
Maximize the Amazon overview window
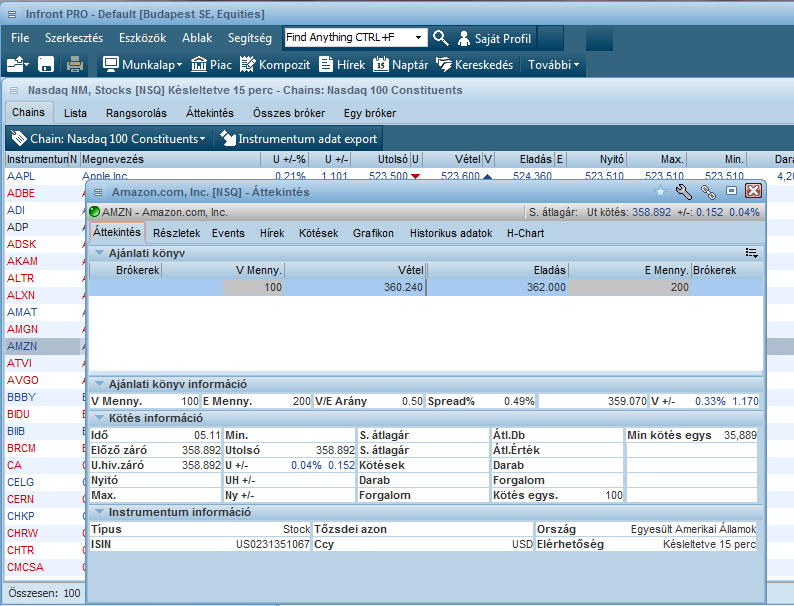(x=731, y=191)
